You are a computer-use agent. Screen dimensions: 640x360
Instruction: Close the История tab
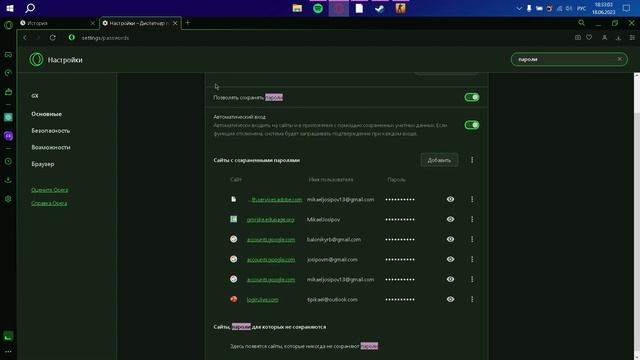click(x=92, y=23)
